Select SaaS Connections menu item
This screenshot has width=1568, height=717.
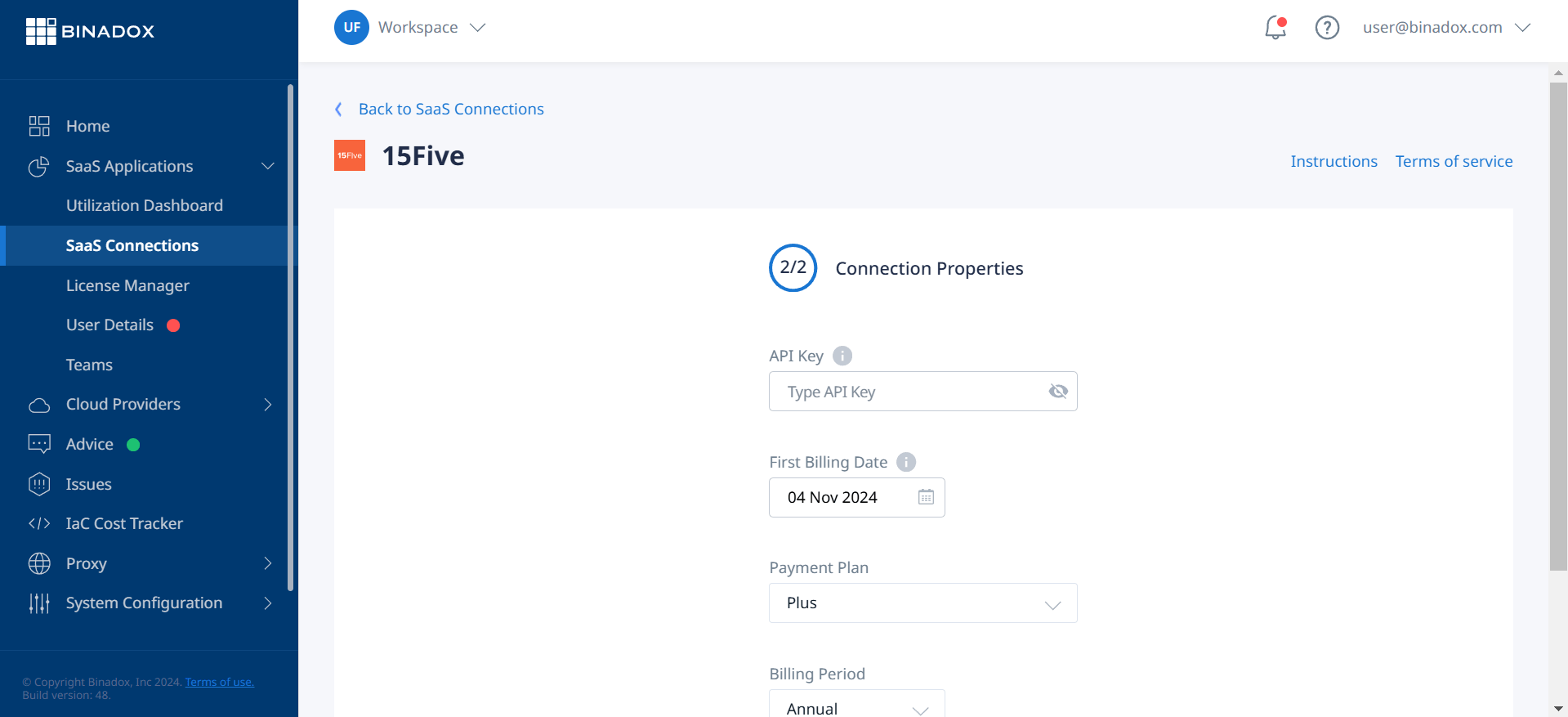(132, 245)
